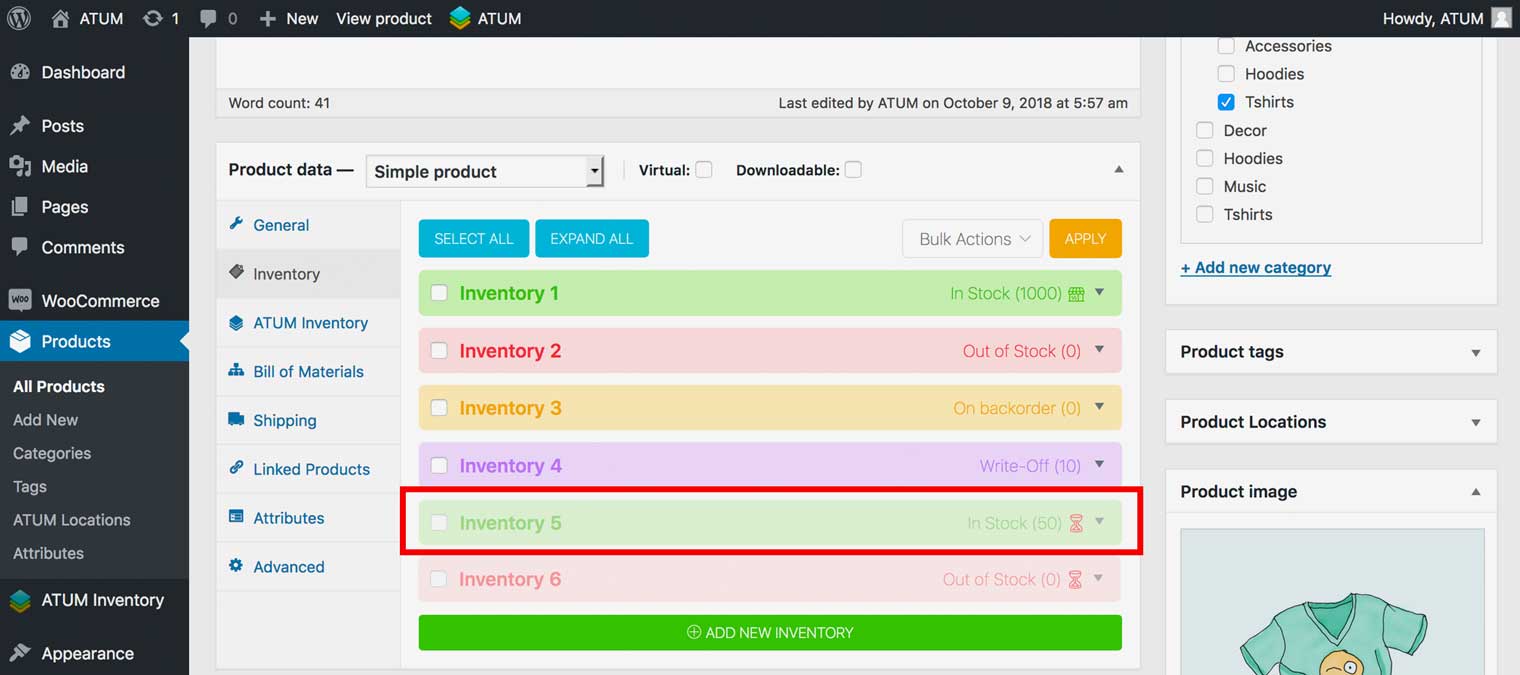The width and height of the screenshot is (1520, 675).
Task: Enable the Virtual product checkbox
Action: [704, 170]
